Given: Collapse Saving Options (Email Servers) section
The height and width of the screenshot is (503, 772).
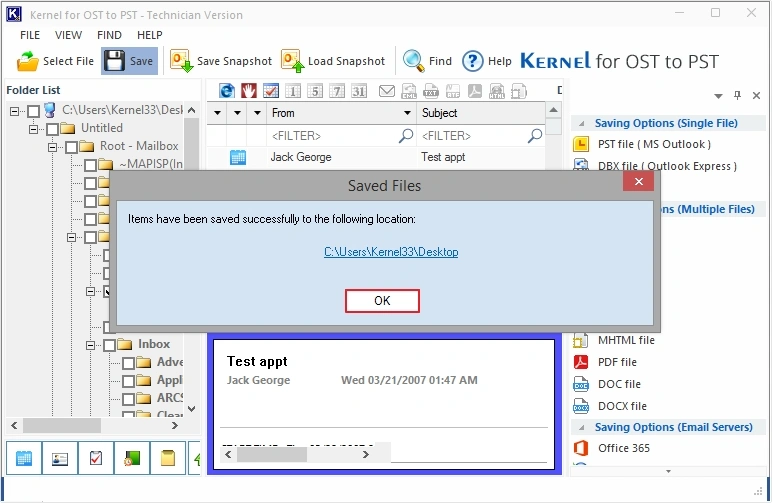Looking at the screenshot, I should pyautogui.click(x=581, y=427).
